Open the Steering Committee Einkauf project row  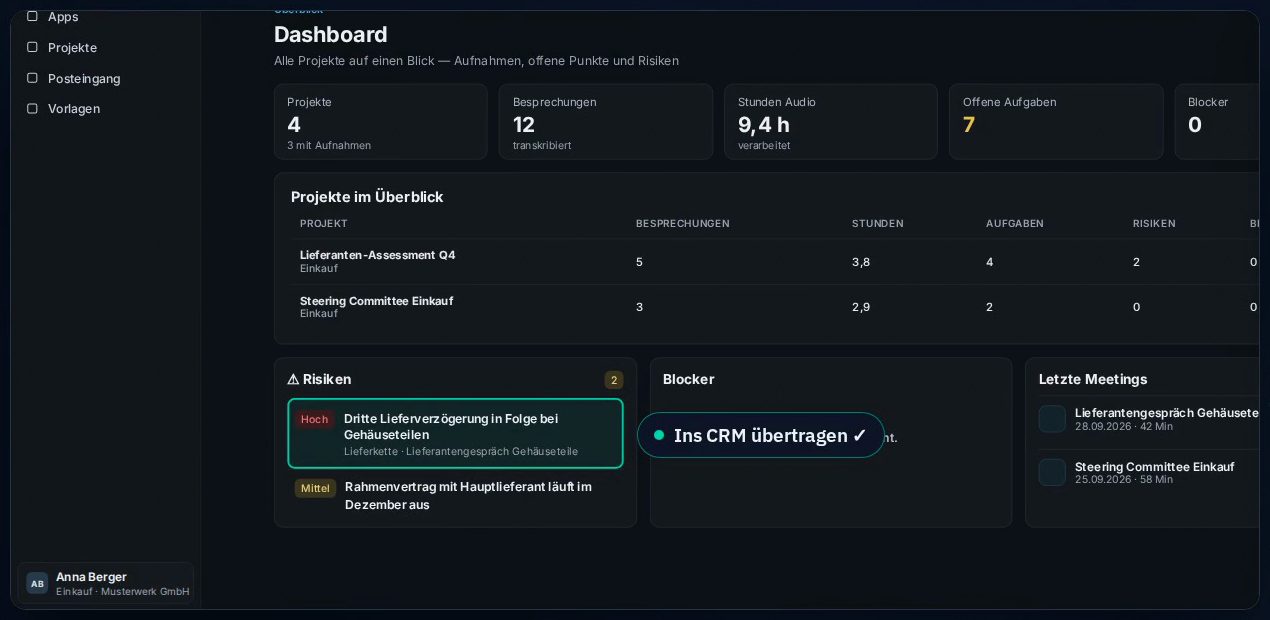(774, 307)
